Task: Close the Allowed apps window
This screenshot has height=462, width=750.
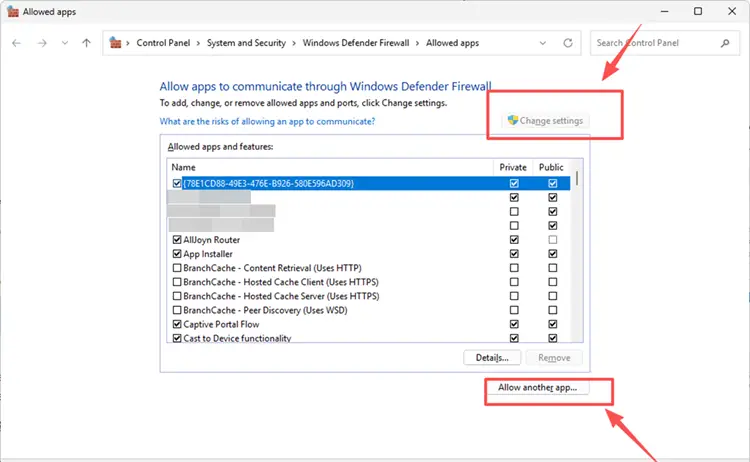Action: click(732, 11)
